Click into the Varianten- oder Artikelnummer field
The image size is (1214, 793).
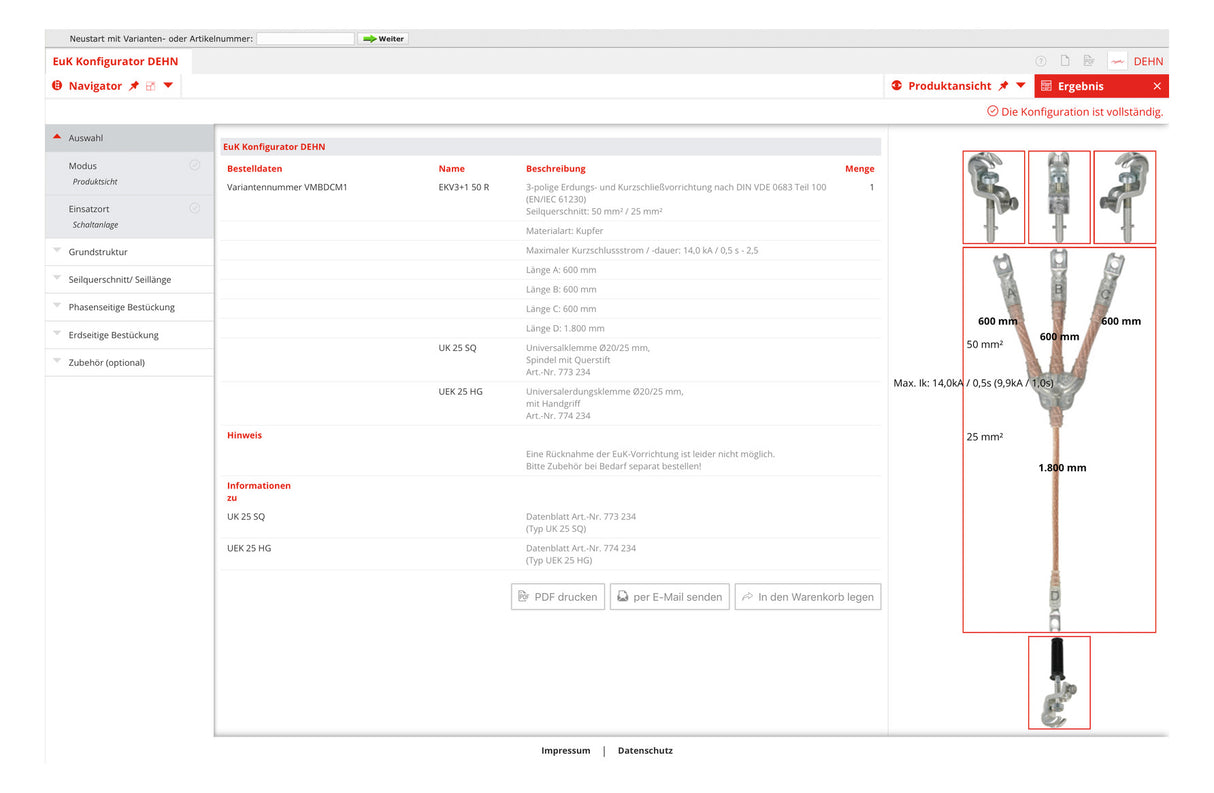click(x=305, y=39)
